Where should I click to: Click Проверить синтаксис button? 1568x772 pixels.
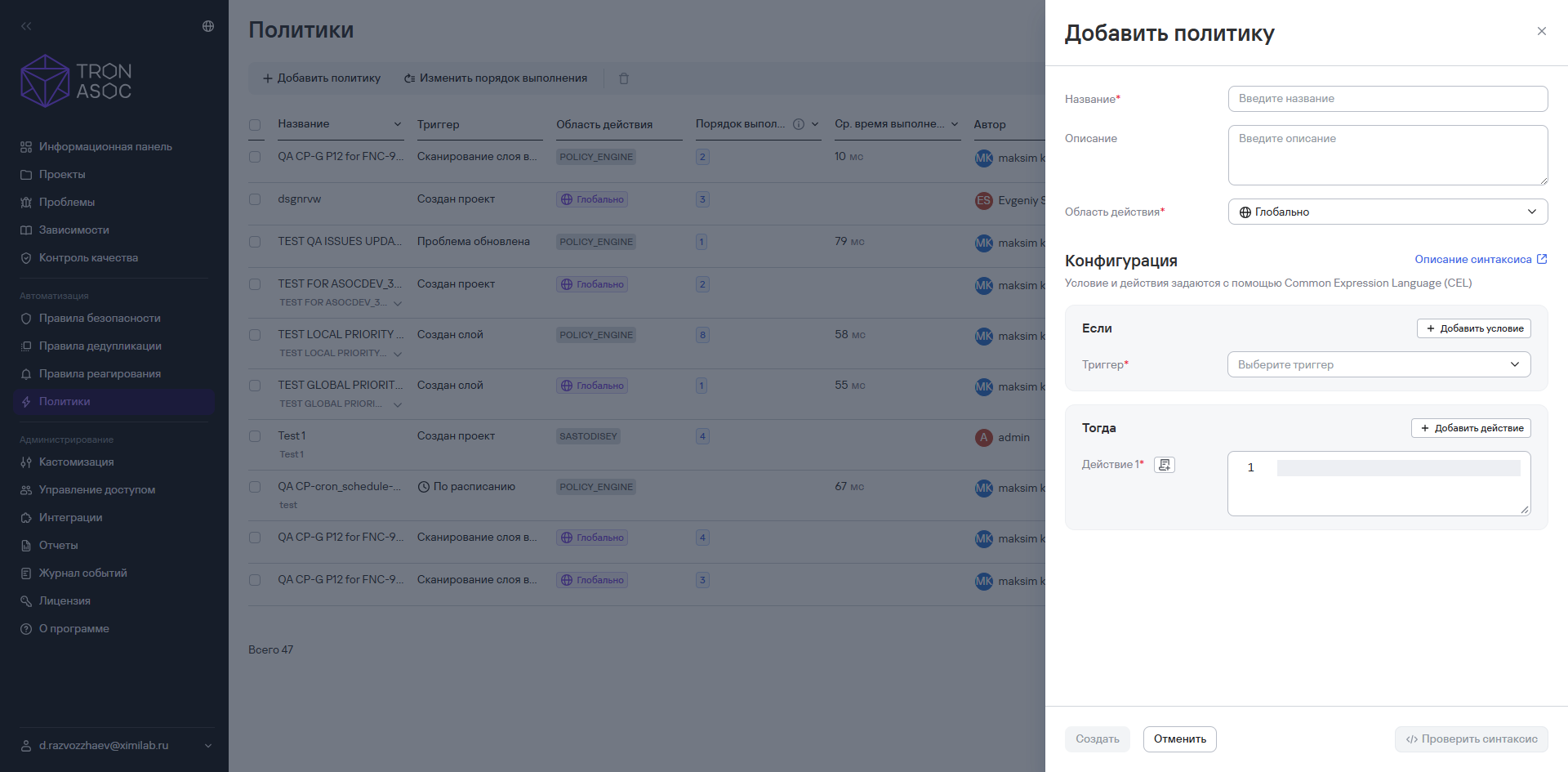coord(1471,739)
